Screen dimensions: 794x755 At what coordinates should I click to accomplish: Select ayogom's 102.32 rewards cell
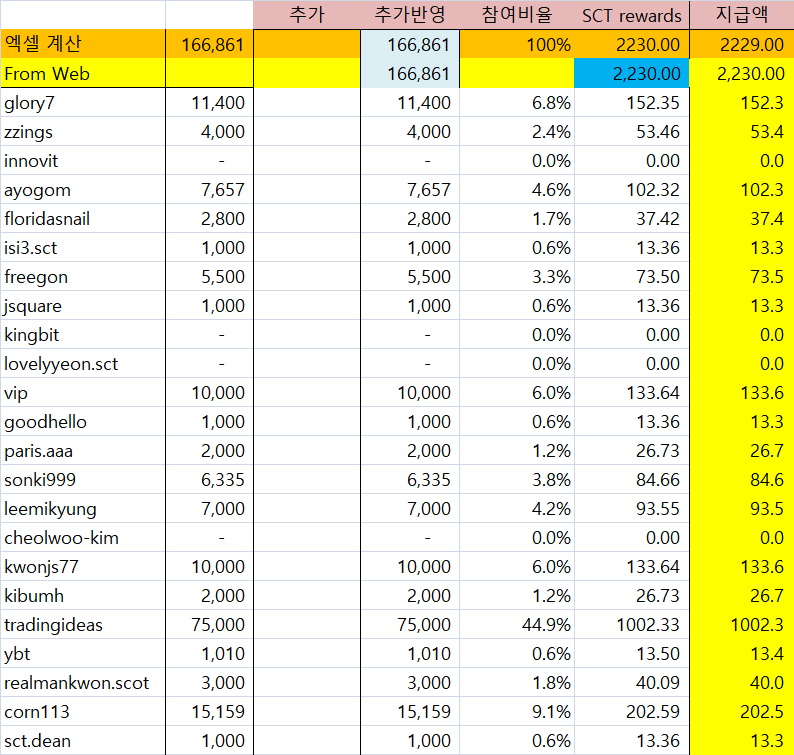point(631,190)
